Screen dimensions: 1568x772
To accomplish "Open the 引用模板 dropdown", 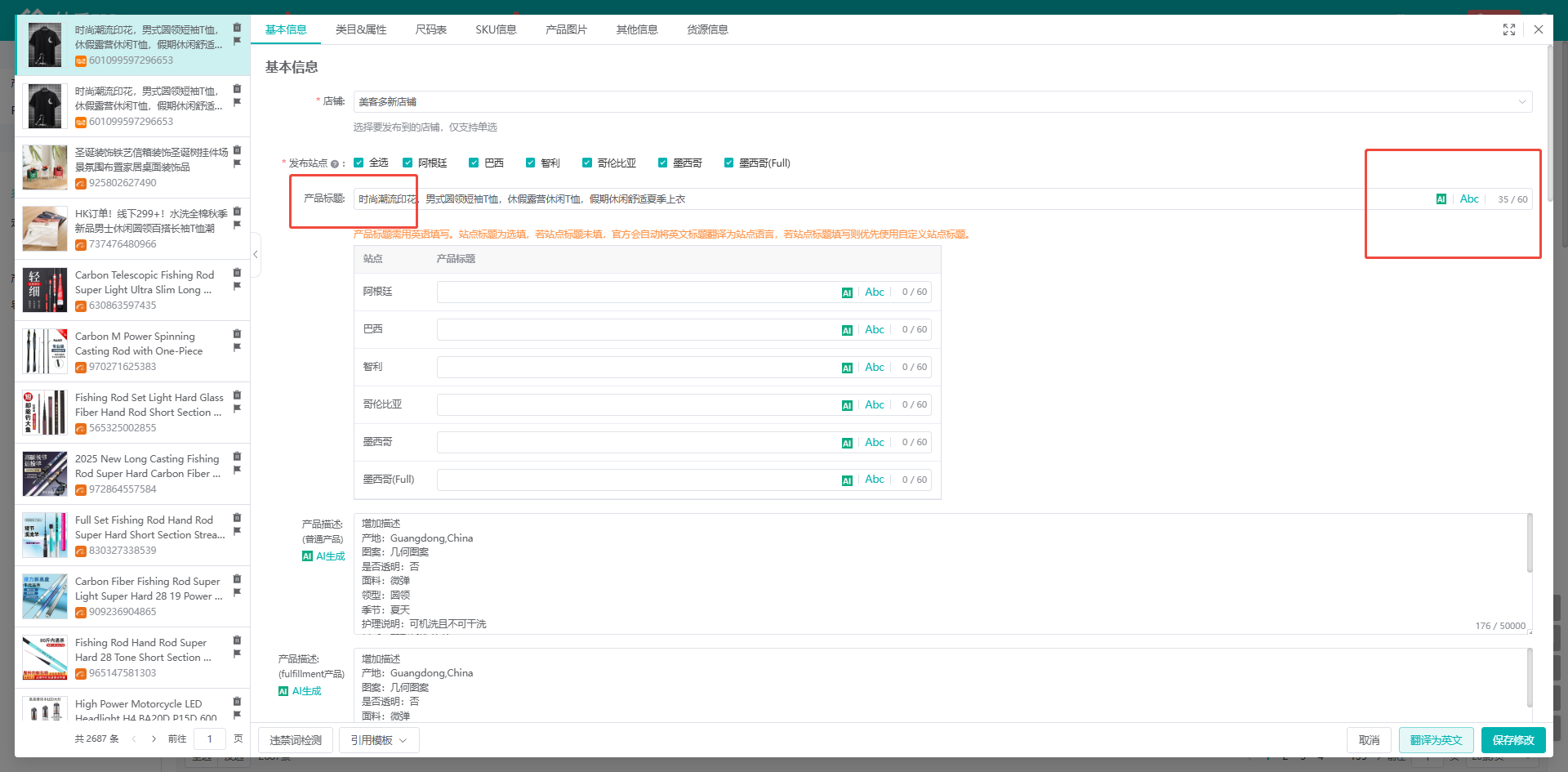I will (379, 740).
